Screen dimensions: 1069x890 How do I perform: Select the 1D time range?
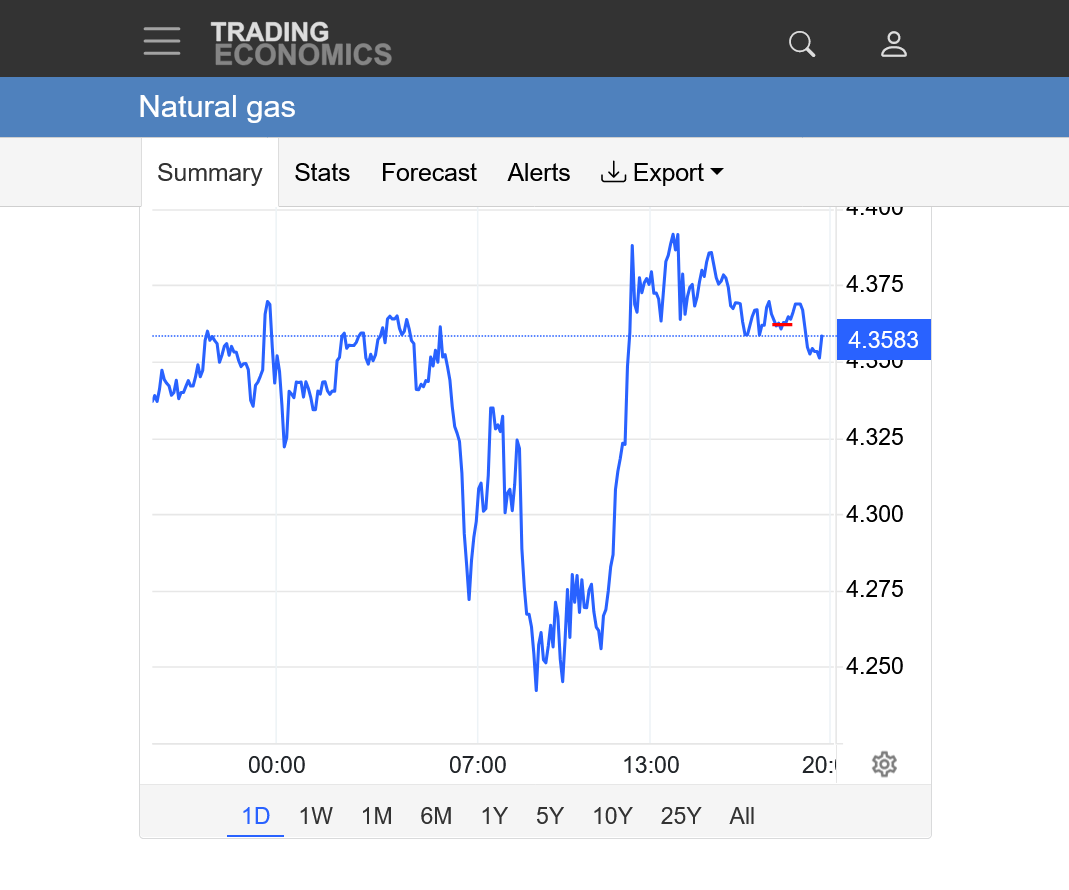pos(256,816)
